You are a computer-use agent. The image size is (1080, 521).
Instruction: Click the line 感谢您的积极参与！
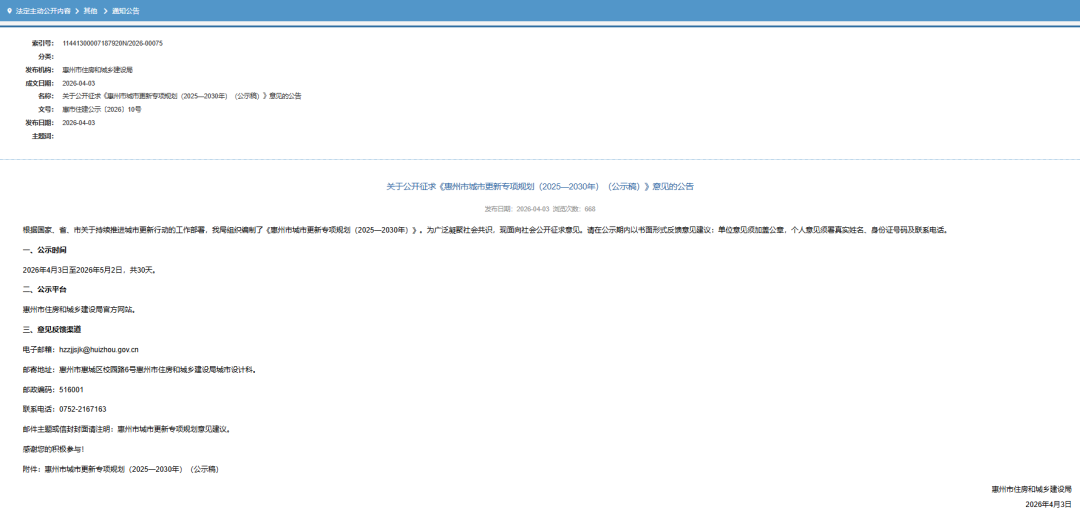[x=53, y=449]
